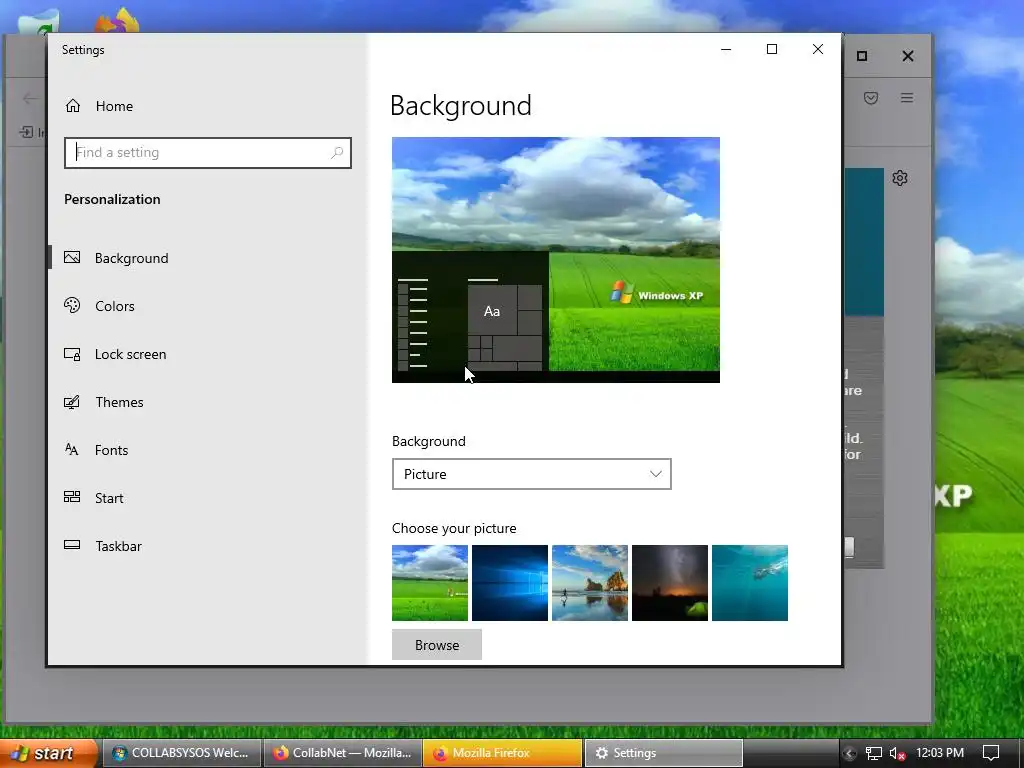Maximize the Firefox window behind Settings

pyautogui.click(x=862, y=56)
